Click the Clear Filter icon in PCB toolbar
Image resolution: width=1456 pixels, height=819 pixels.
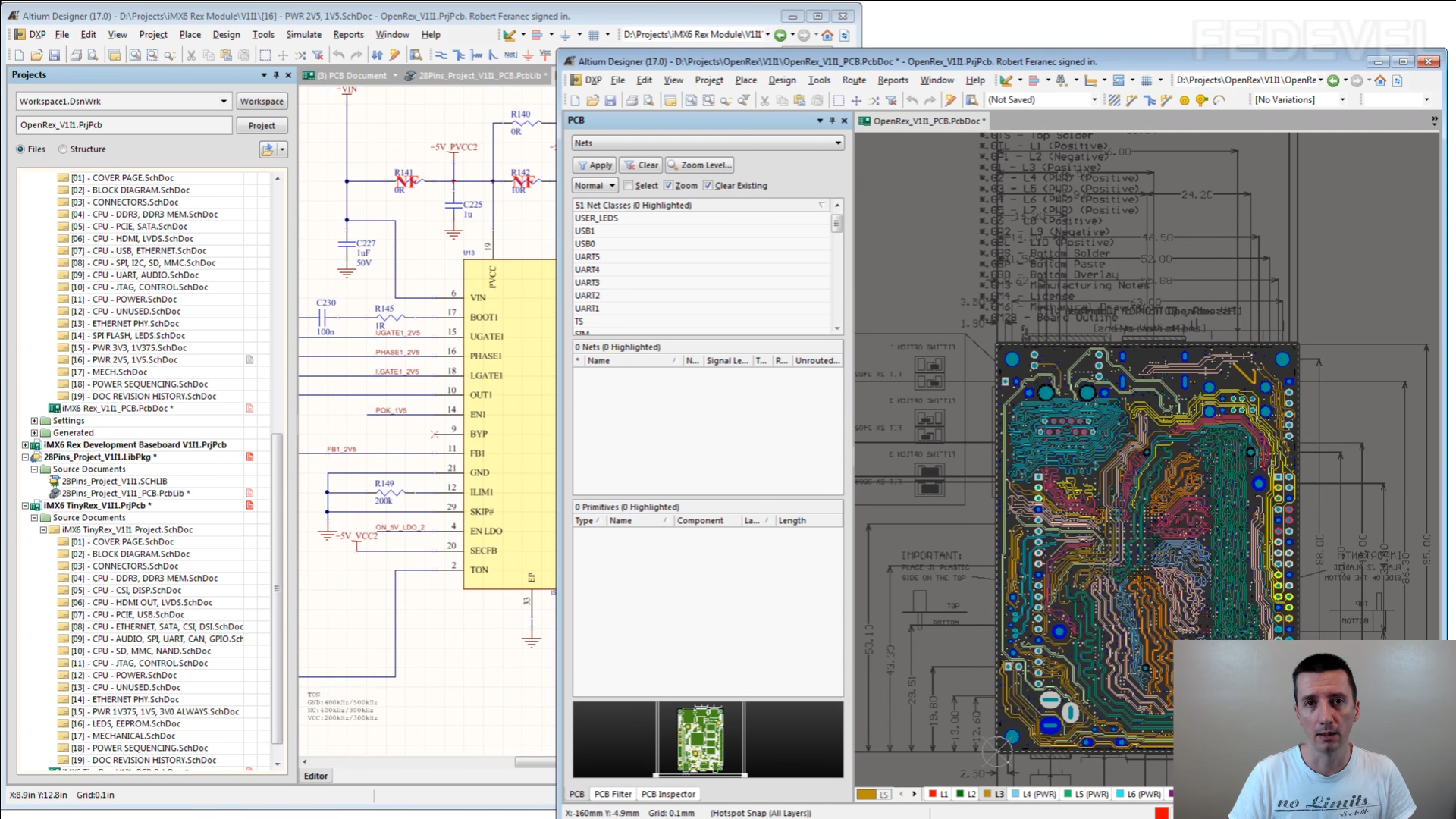tap(892, 100)
